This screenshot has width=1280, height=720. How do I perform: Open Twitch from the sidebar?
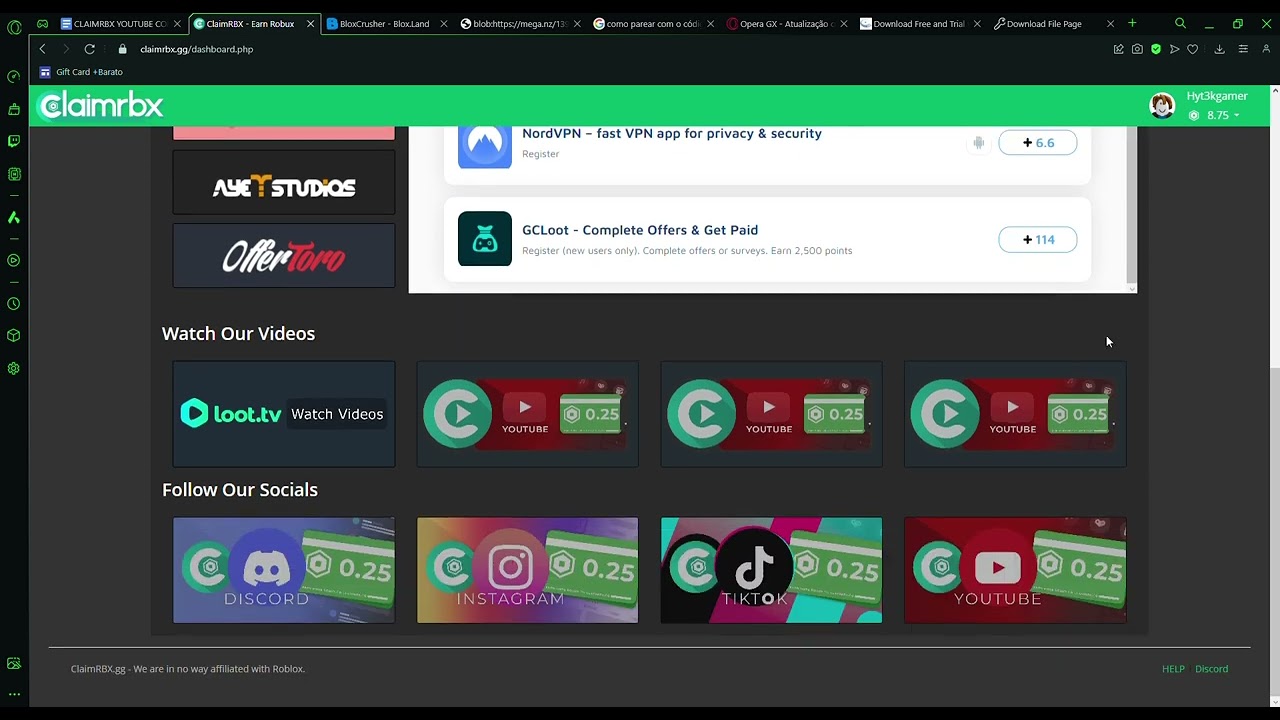pyautogui.click(x=14, y=141)
